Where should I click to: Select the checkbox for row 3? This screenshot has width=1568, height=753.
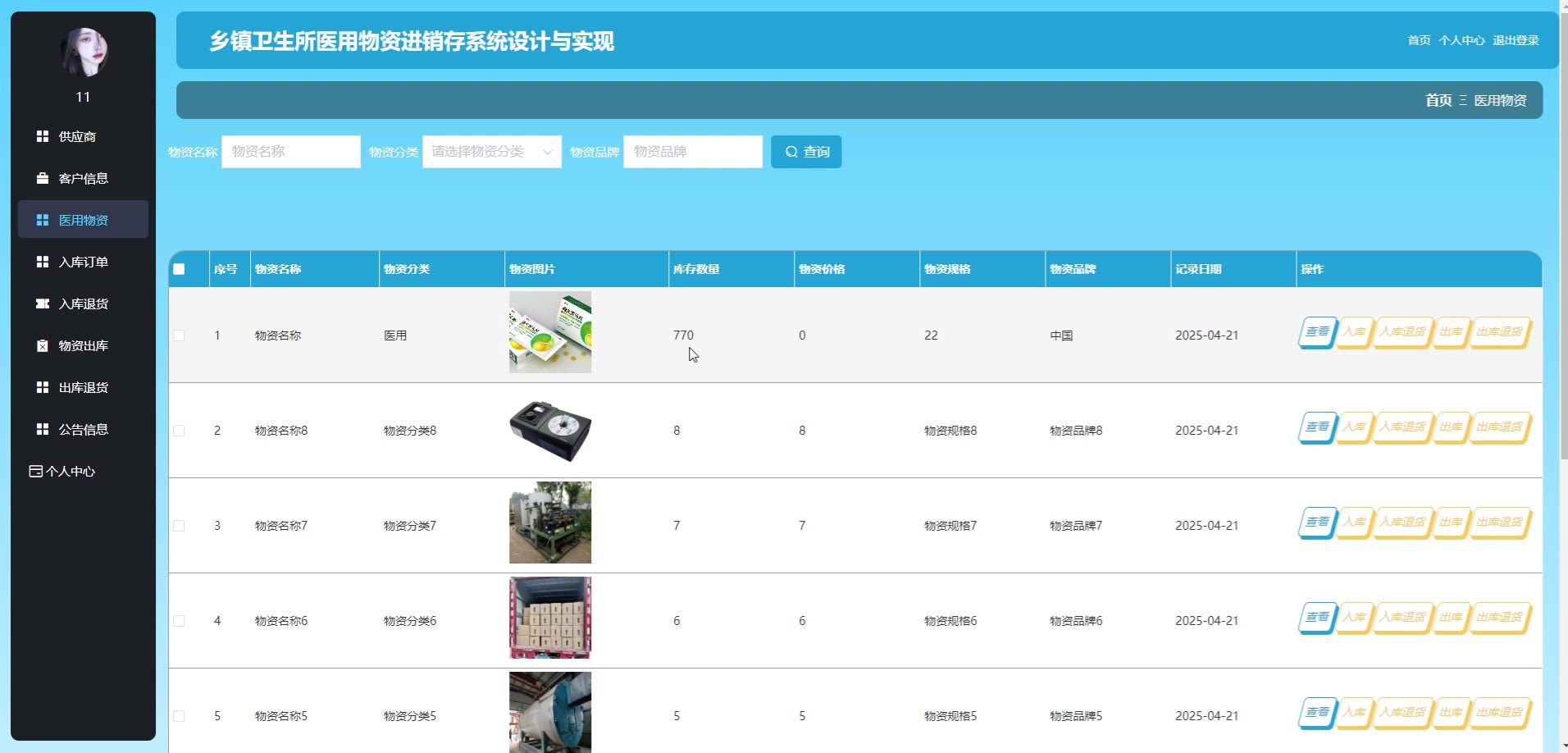tap(179, 526)
